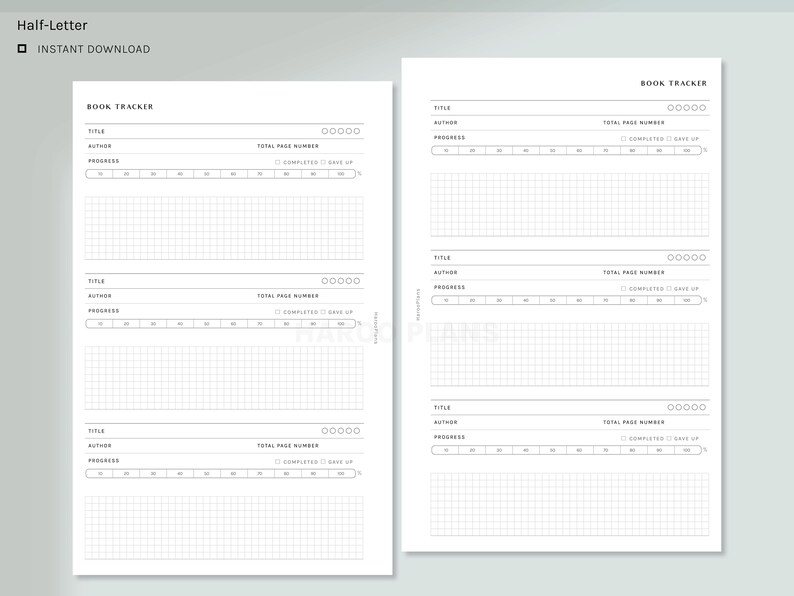Click the notes grid under right page's third entry

(x=570, y=504)
